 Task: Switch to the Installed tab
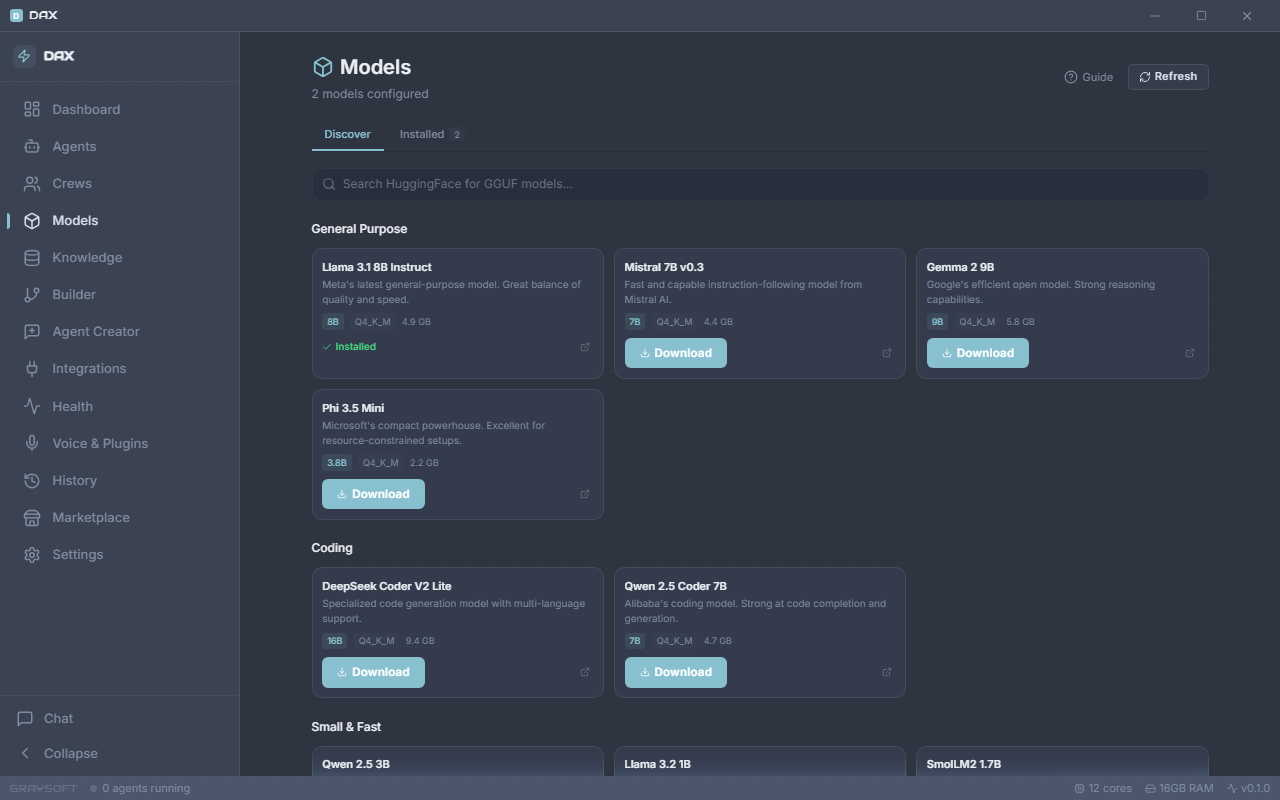point(432,134)
